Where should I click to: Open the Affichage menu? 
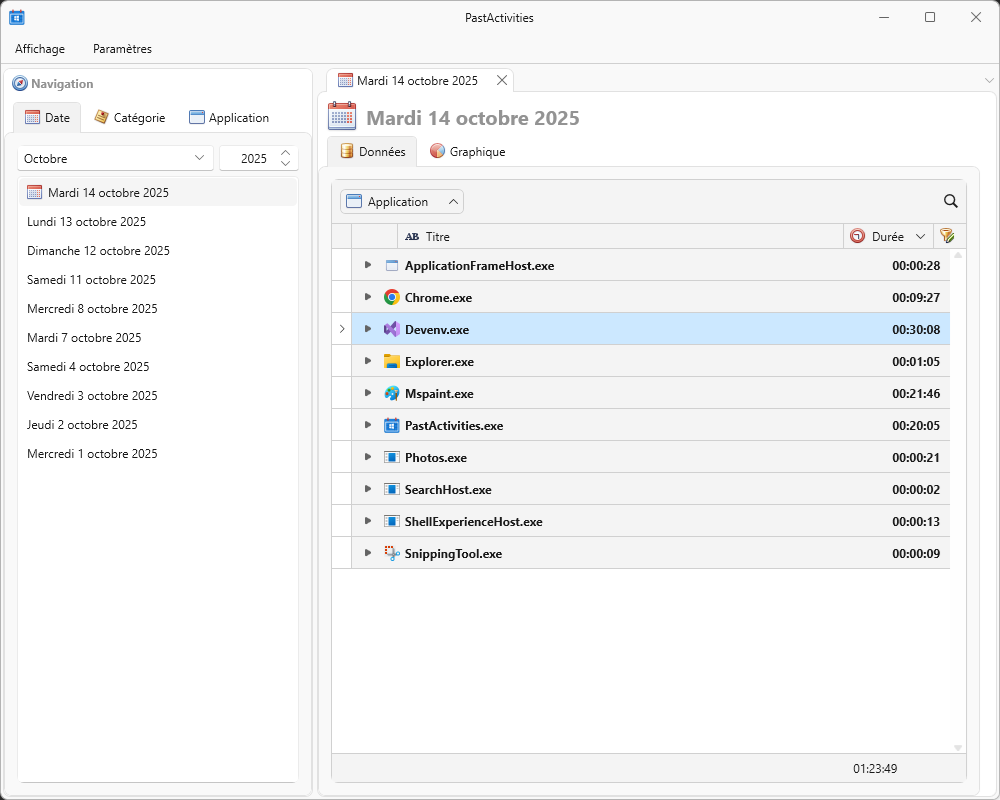click(x=40, y=48)
